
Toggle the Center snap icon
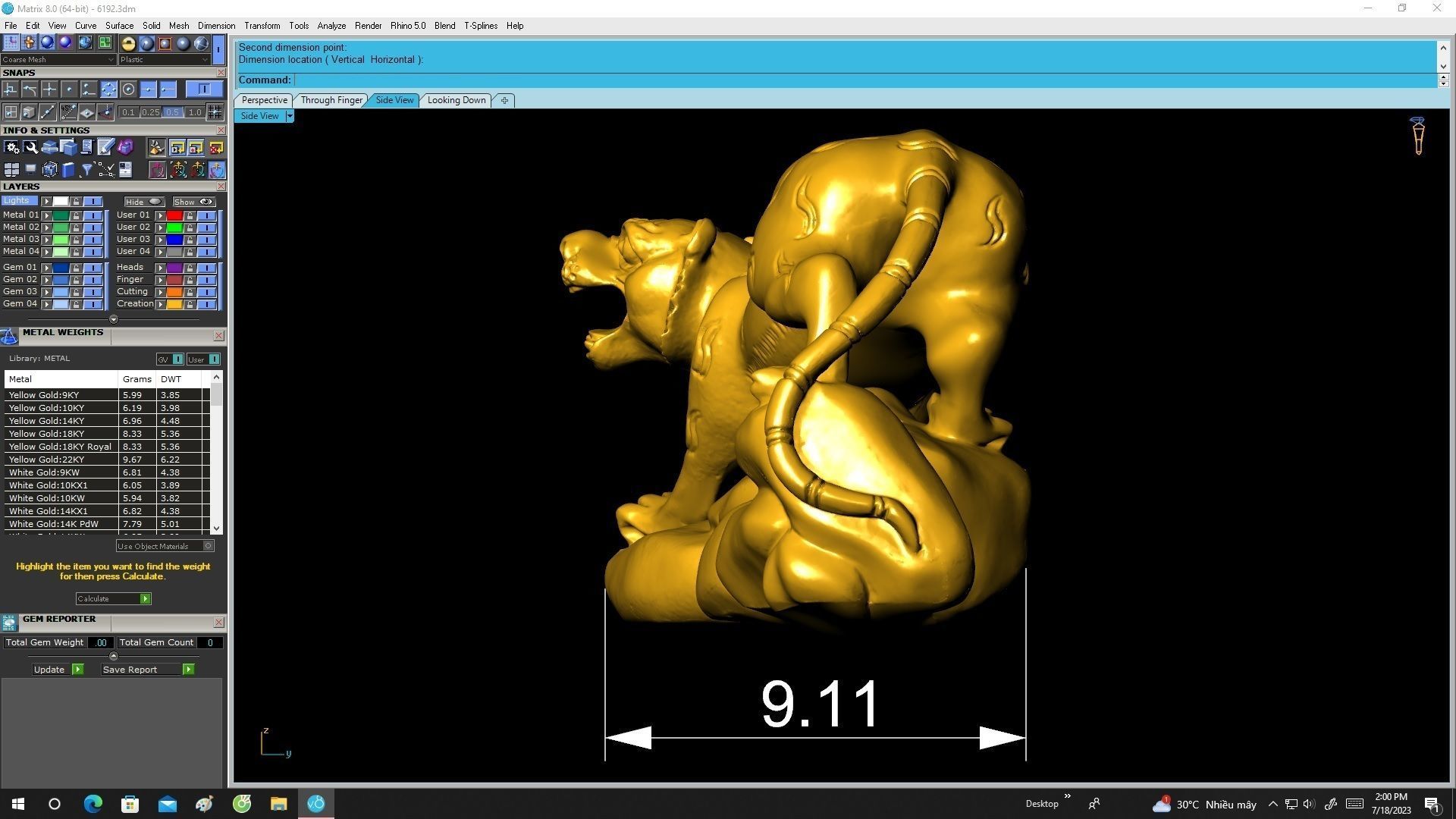[129, 89]
